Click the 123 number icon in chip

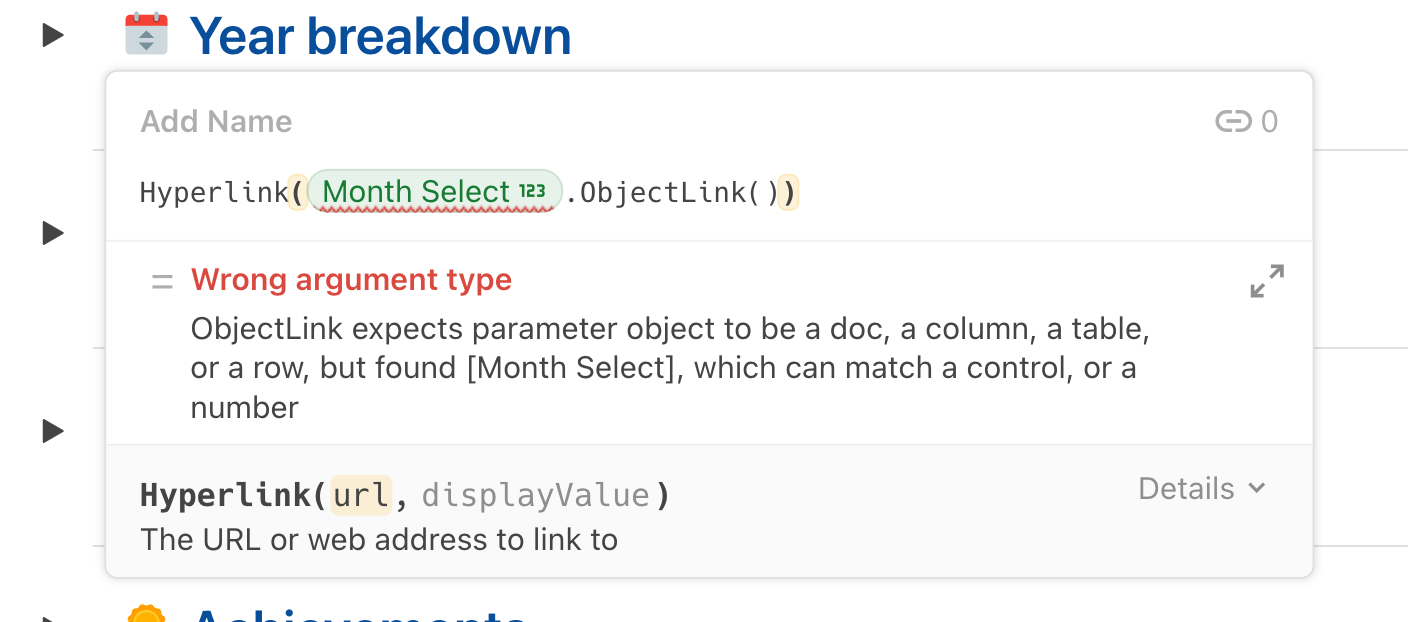tap(533, 192)
